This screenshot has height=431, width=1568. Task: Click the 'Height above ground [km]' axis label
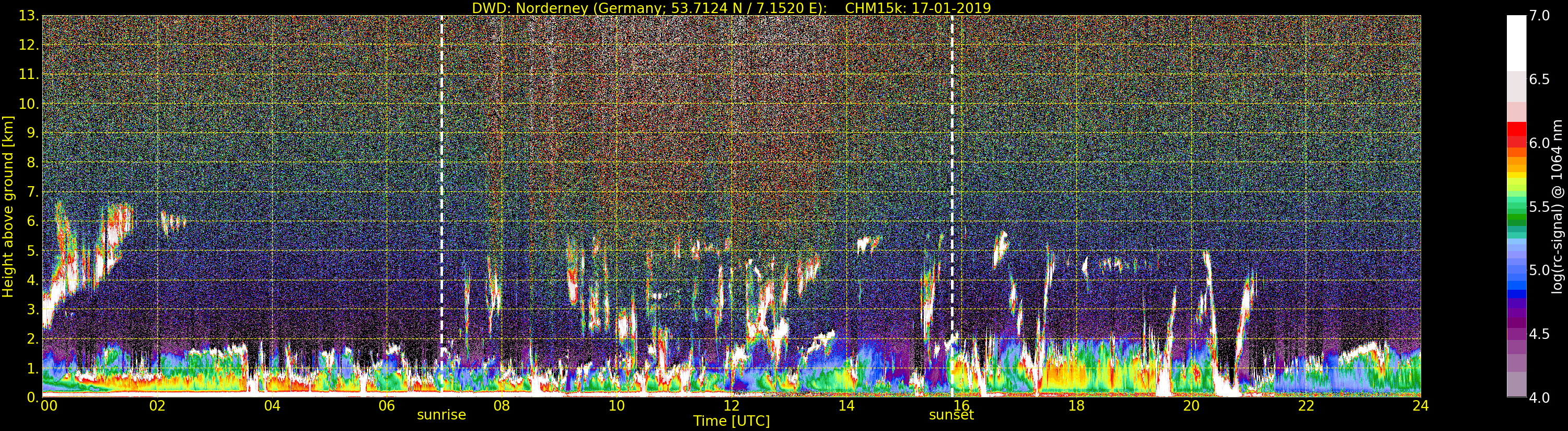click(8, 207)
